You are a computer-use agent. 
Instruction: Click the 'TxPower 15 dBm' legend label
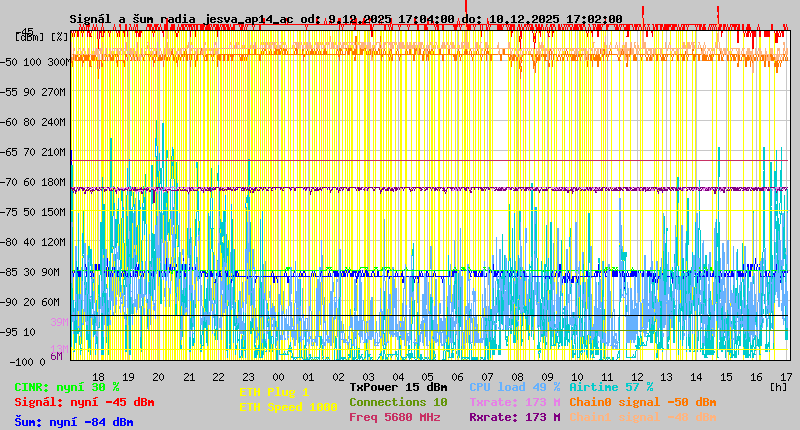(398, 387)
